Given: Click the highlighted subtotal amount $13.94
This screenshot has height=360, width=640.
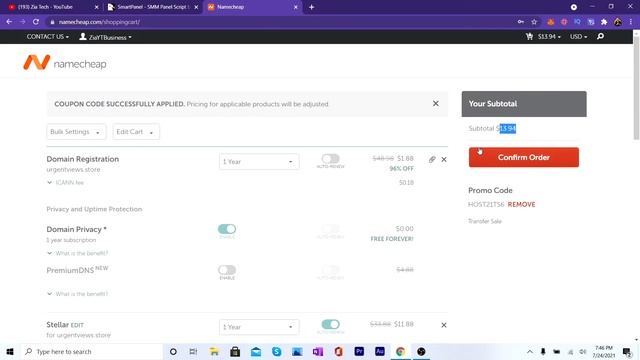Looking at the screenshot, I should click(x=507, y=129).
